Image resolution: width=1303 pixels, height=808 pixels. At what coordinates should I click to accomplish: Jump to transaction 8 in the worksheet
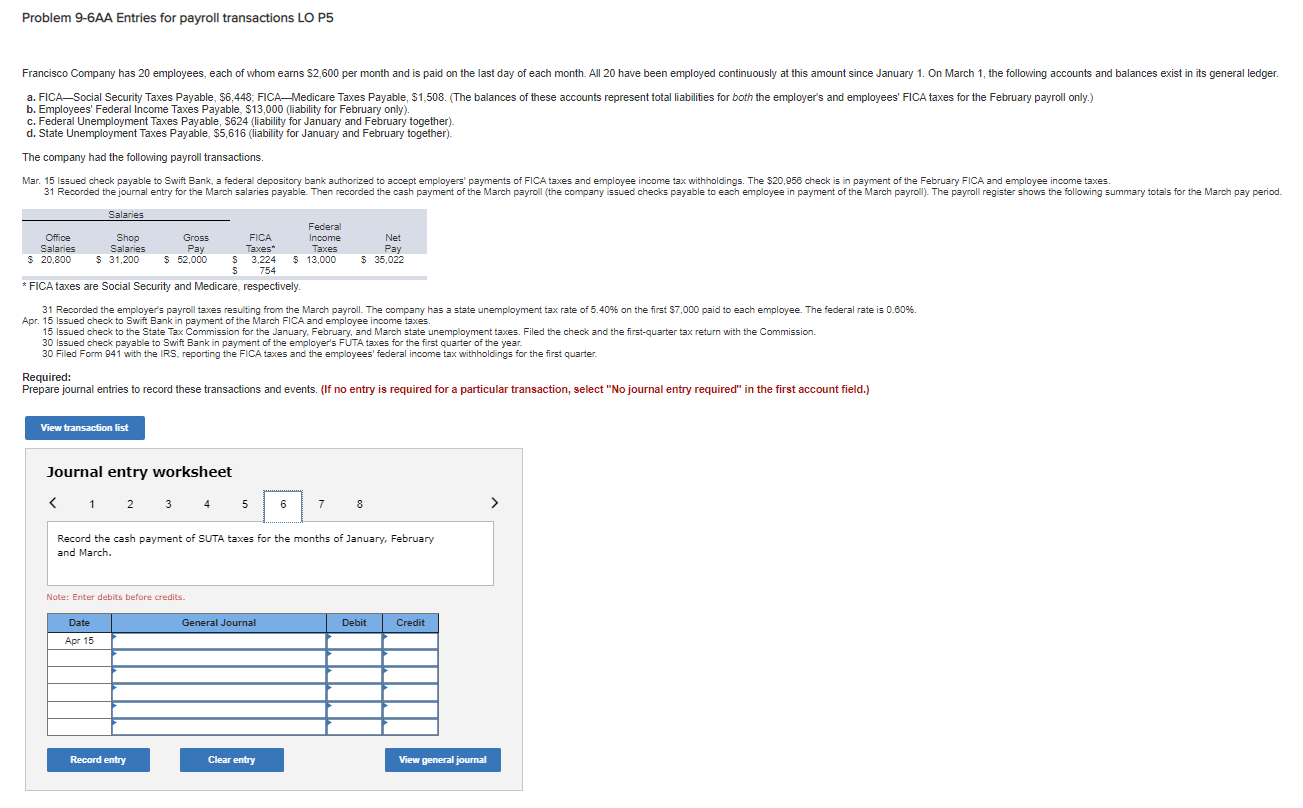[359, 504]
